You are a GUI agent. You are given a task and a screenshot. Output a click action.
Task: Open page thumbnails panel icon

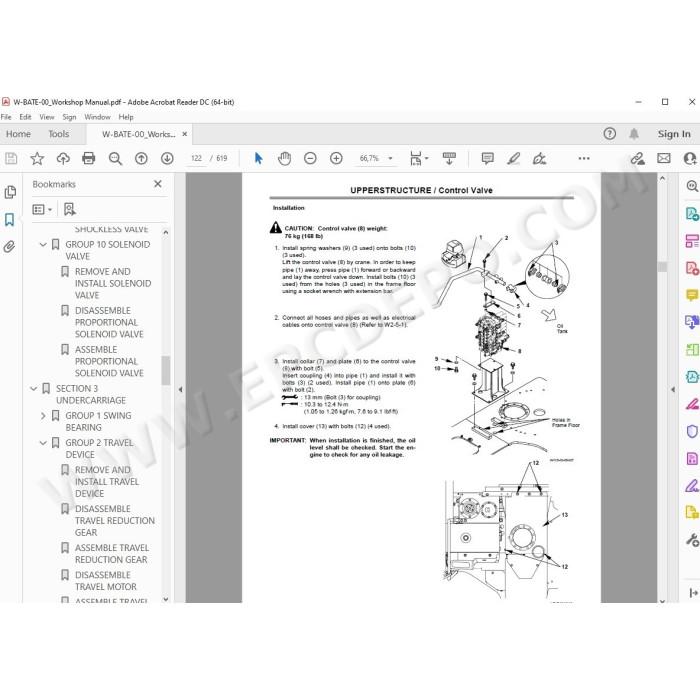click(10, 192)
